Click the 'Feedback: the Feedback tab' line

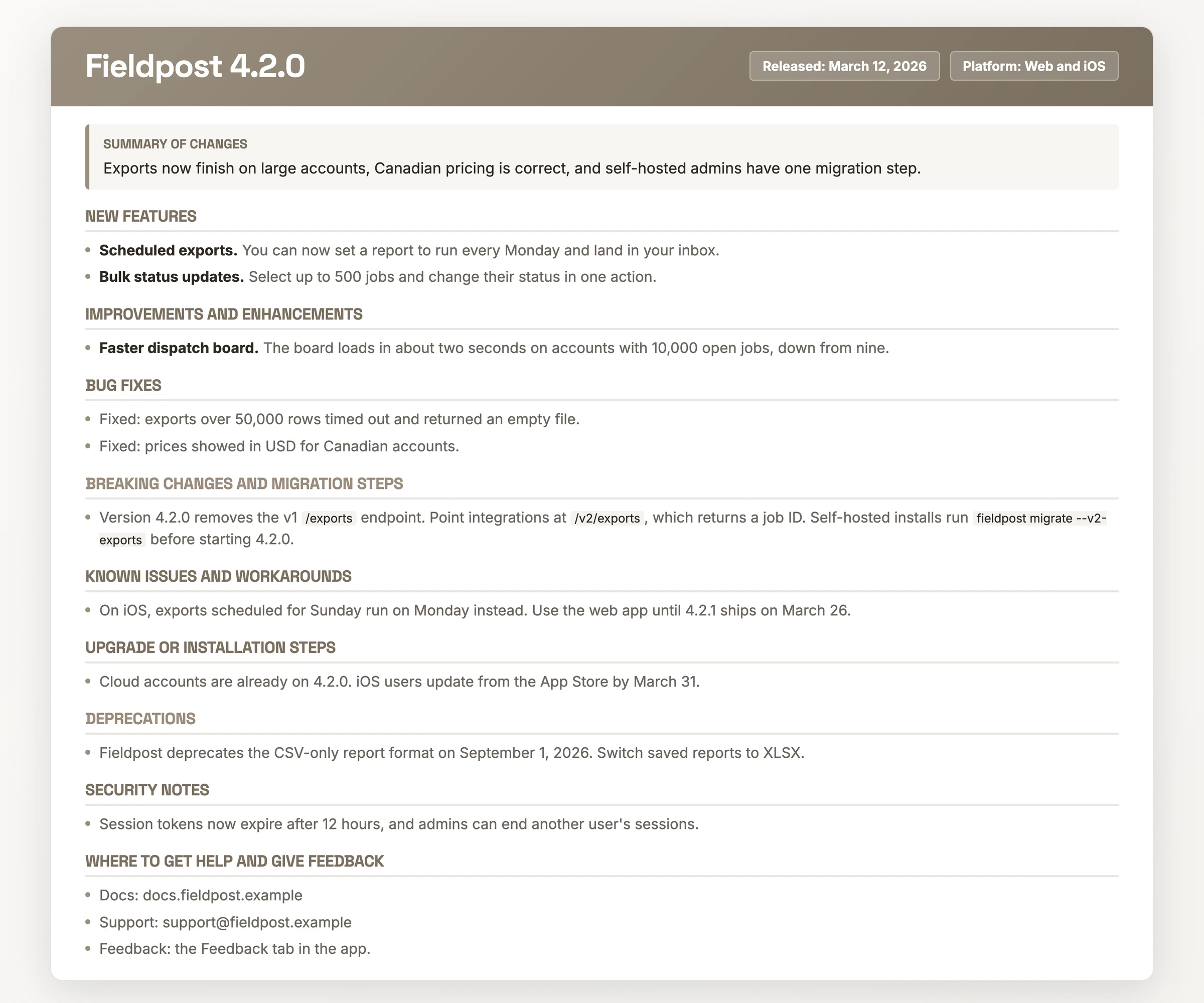pyautogui.click(x=235, y=948)
